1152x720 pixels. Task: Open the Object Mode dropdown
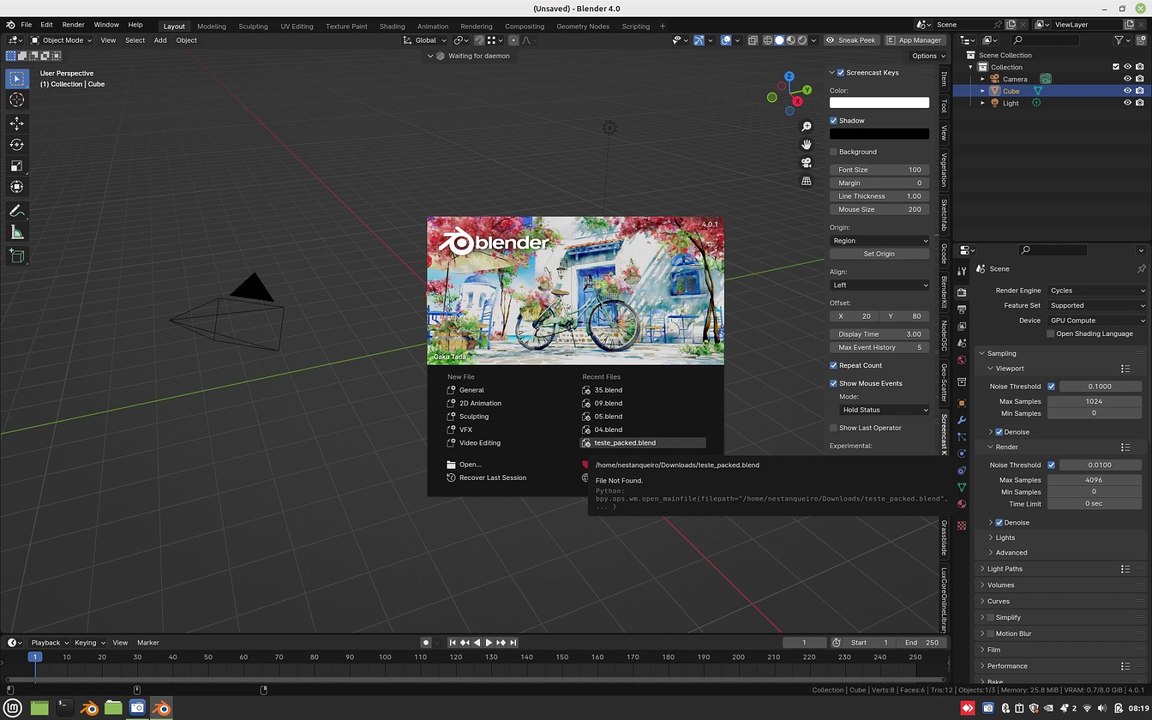[x=61, y=40]
